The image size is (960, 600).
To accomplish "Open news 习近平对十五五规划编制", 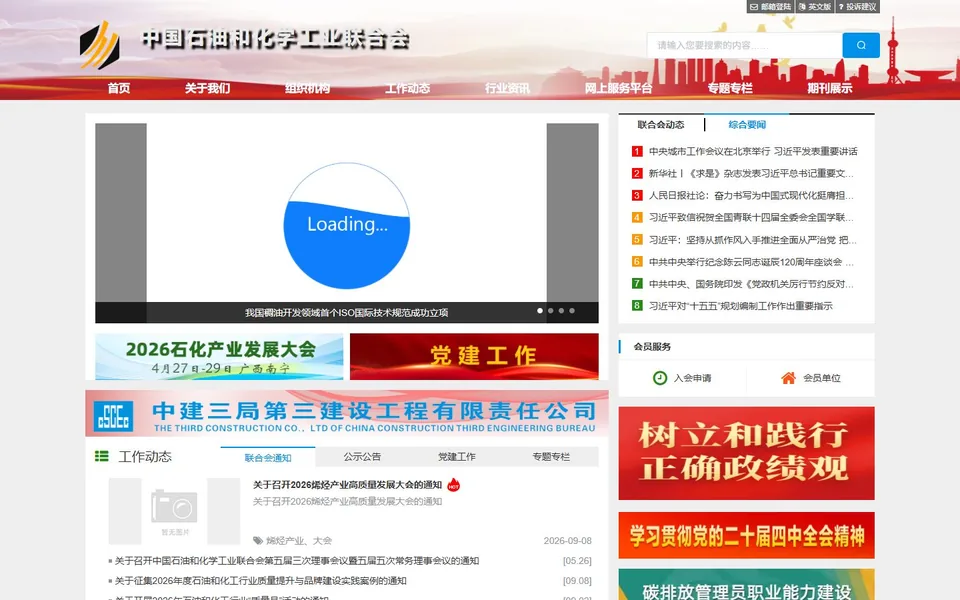I will click(741, 306).
